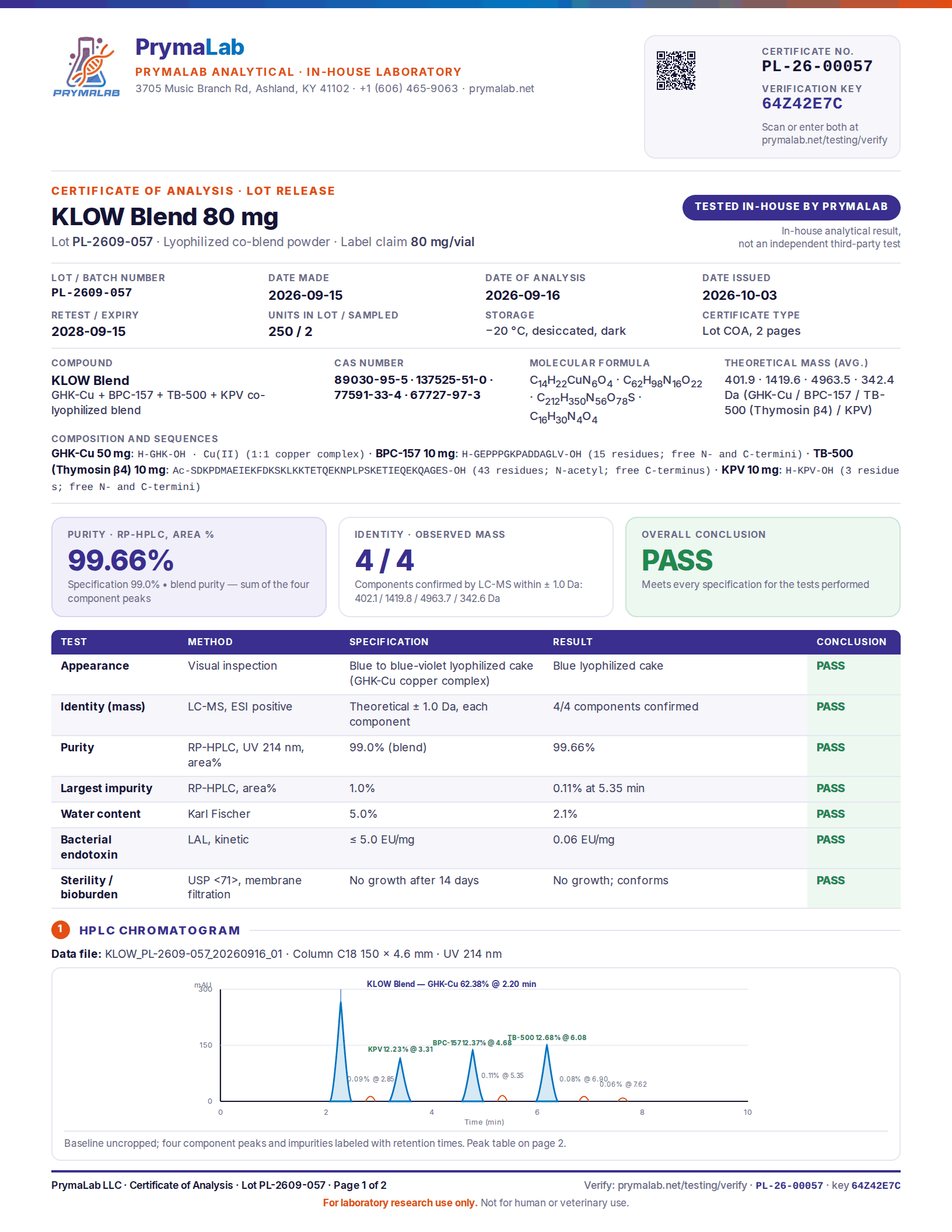Click the KLOW Blend 80 mg title
952x1232 pixels.
(x=164, y=216)
